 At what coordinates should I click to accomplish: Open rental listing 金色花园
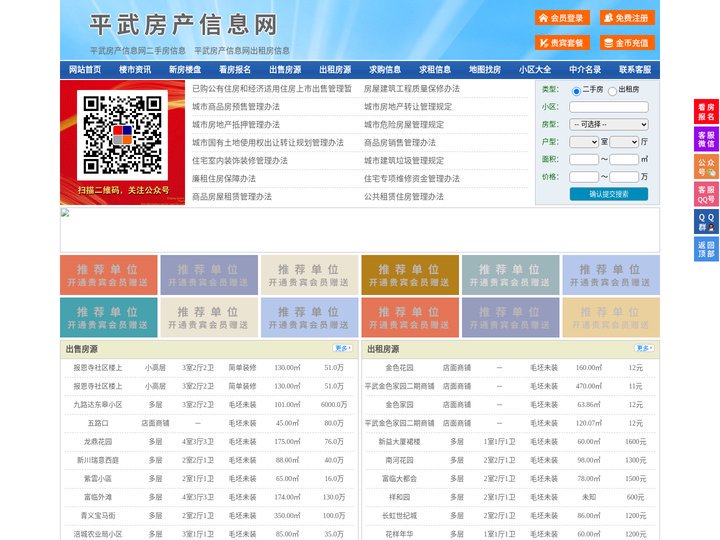point(399,368)
